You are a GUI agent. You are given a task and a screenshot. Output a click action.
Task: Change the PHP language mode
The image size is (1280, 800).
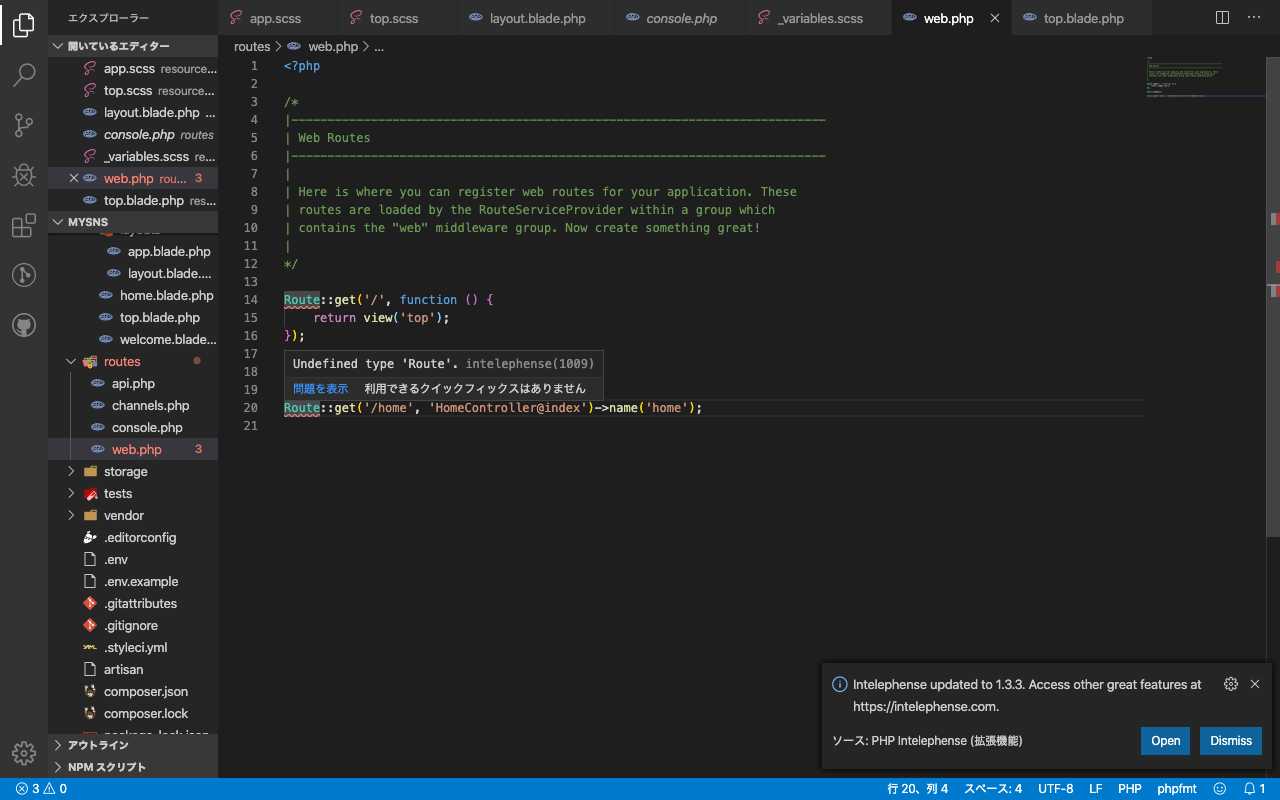(1130, 789)
